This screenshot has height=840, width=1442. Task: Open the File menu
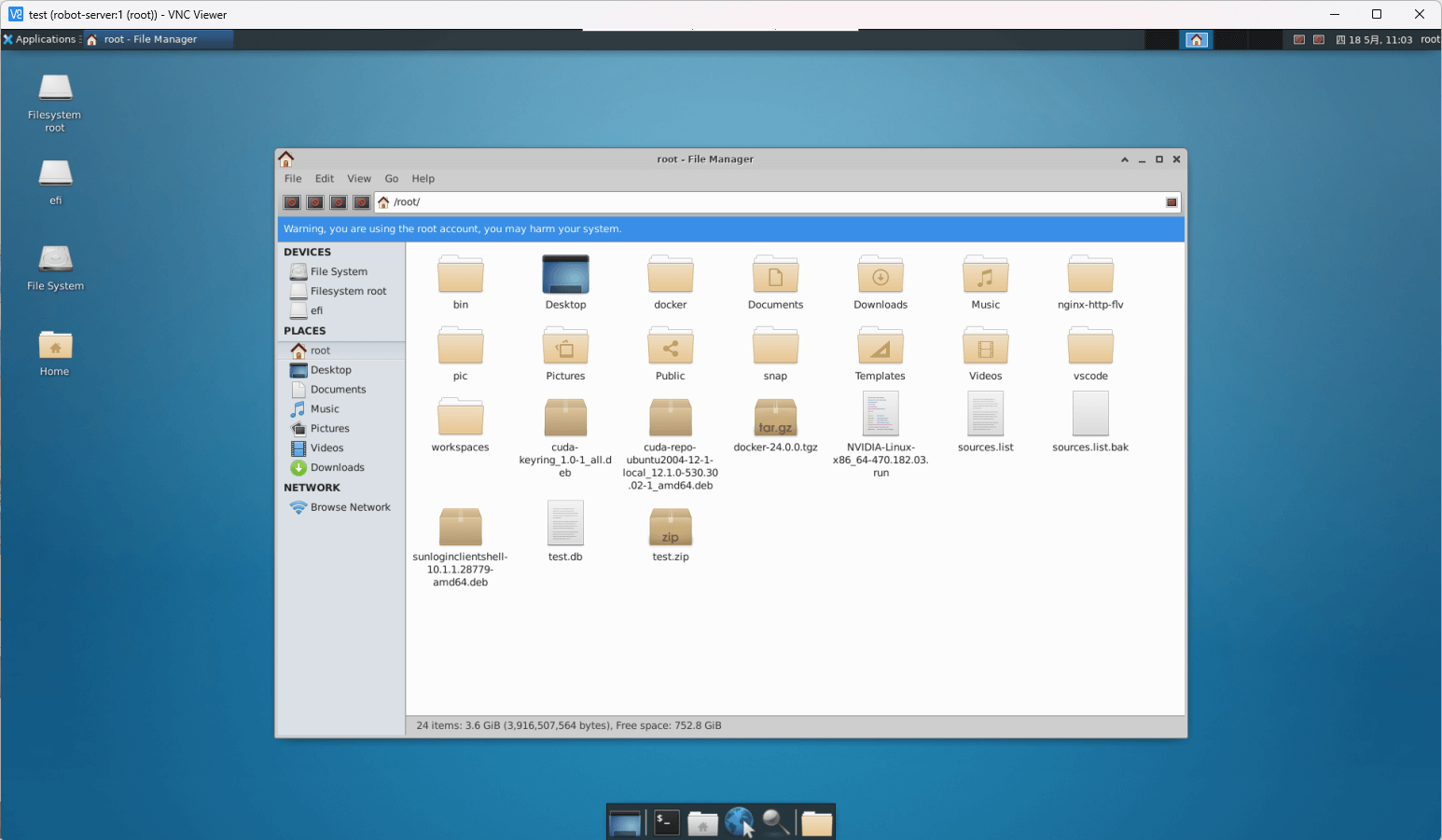click(x=292, y=178)
